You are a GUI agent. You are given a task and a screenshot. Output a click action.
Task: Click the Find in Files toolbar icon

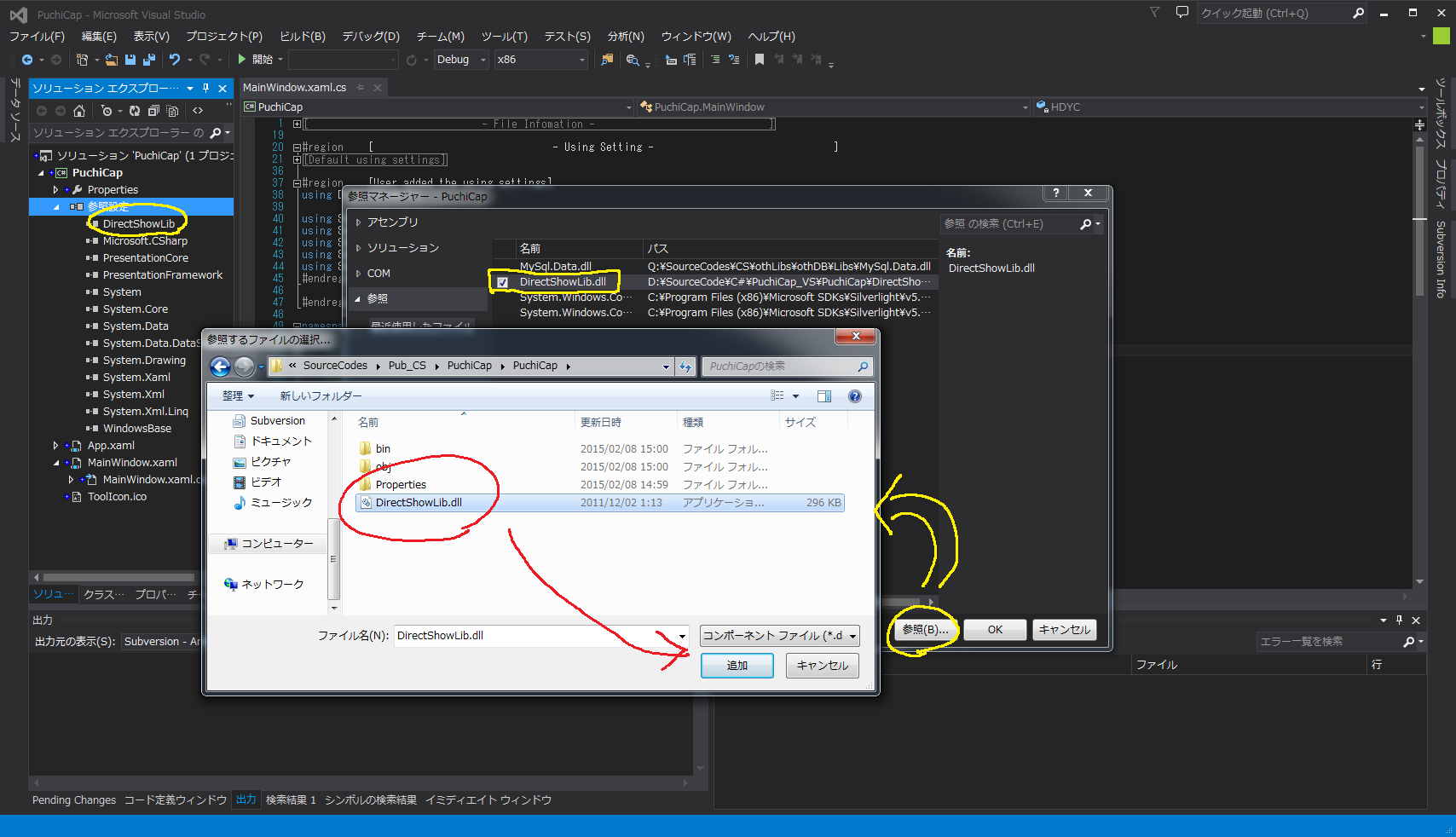[607, 60]
